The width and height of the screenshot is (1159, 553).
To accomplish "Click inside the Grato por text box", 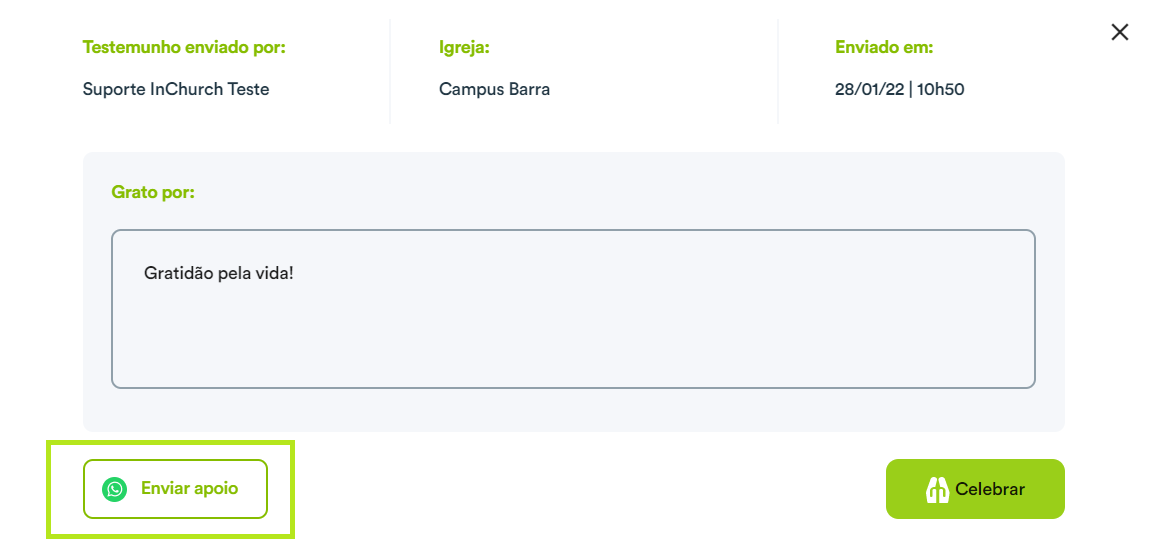I will pyautogui.click(x=573, y=308).
